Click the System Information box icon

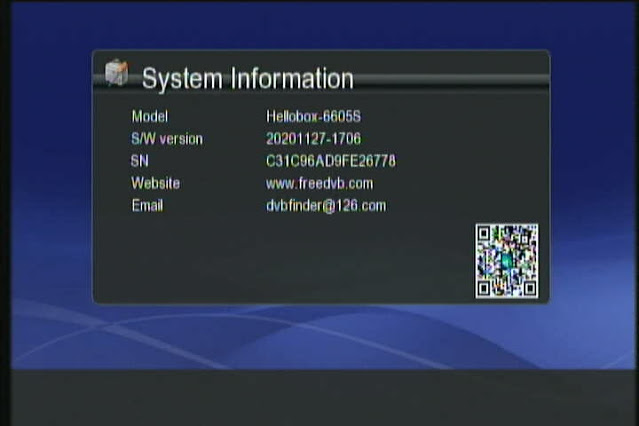point(117,73)
